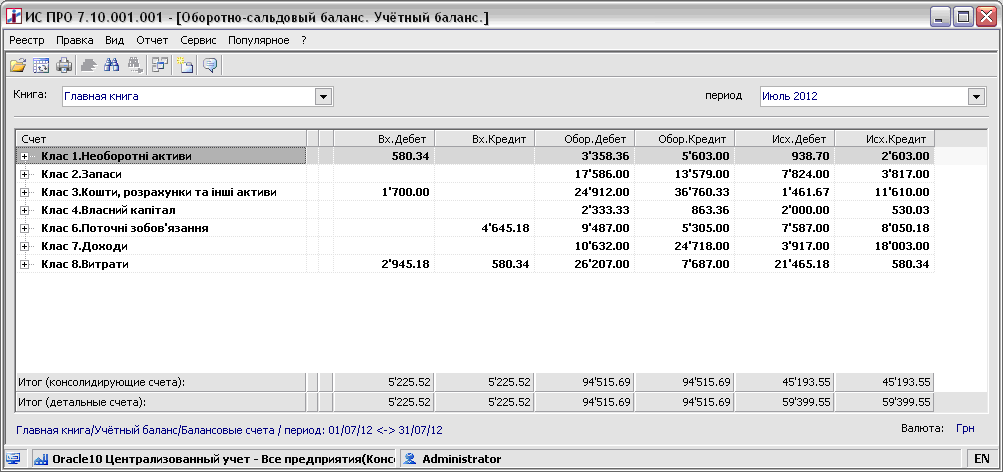The image size is (1003, 472).
Task: Click the Исх.Дебет column header
Action: [785, 138]
